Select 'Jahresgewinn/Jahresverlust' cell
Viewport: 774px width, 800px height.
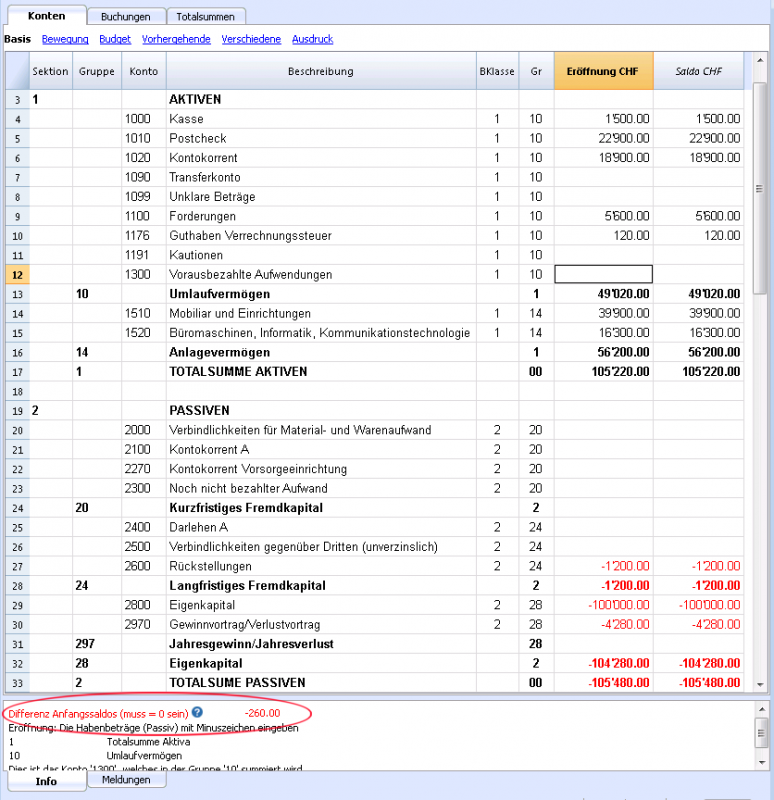click(x=321, y=644)
